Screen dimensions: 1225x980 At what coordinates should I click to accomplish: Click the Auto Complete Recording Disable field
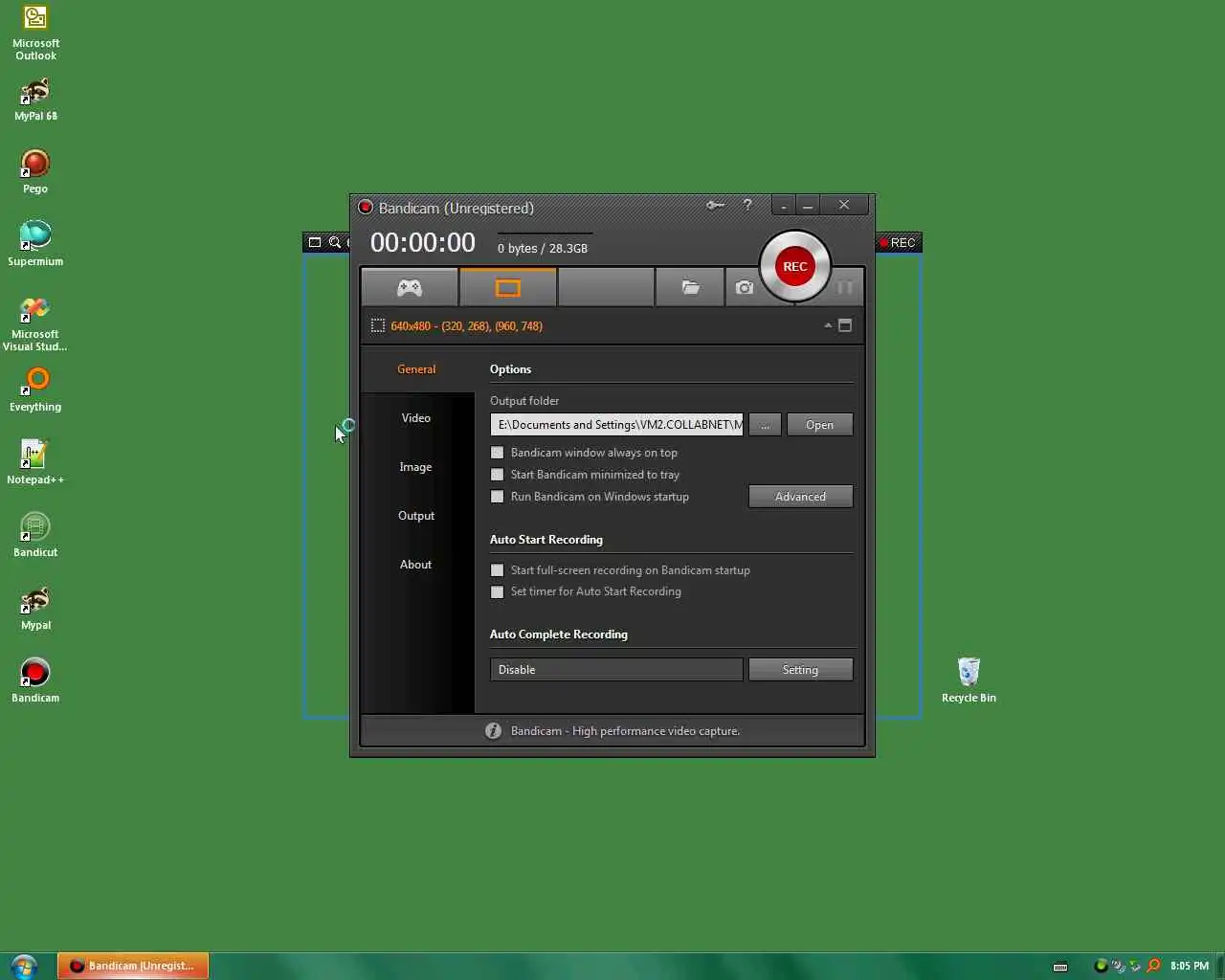point(616,670)
